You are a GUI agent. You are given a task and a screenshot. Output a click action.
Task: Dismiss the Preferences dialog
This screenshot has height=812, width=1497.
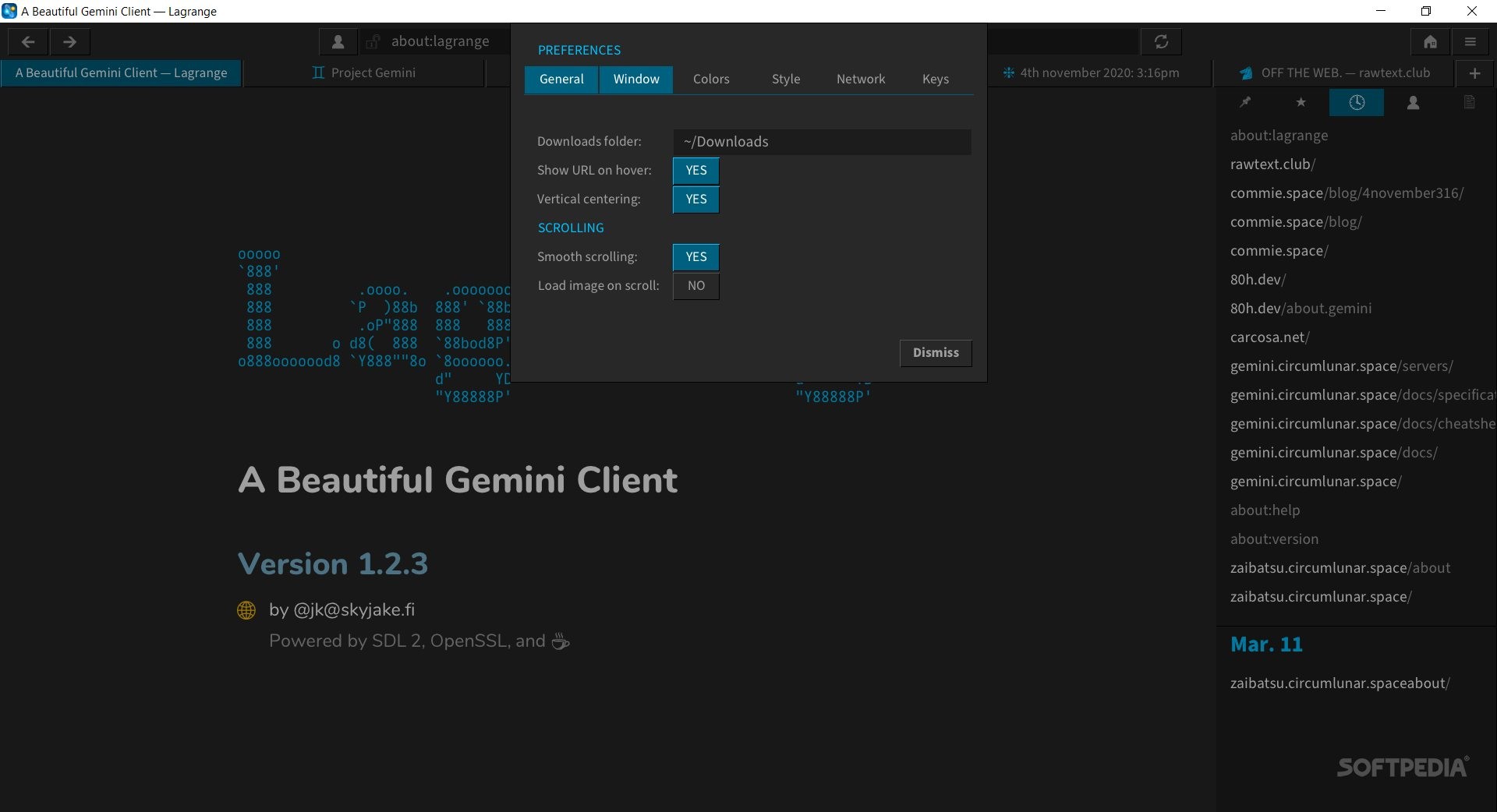click(936, 353)
